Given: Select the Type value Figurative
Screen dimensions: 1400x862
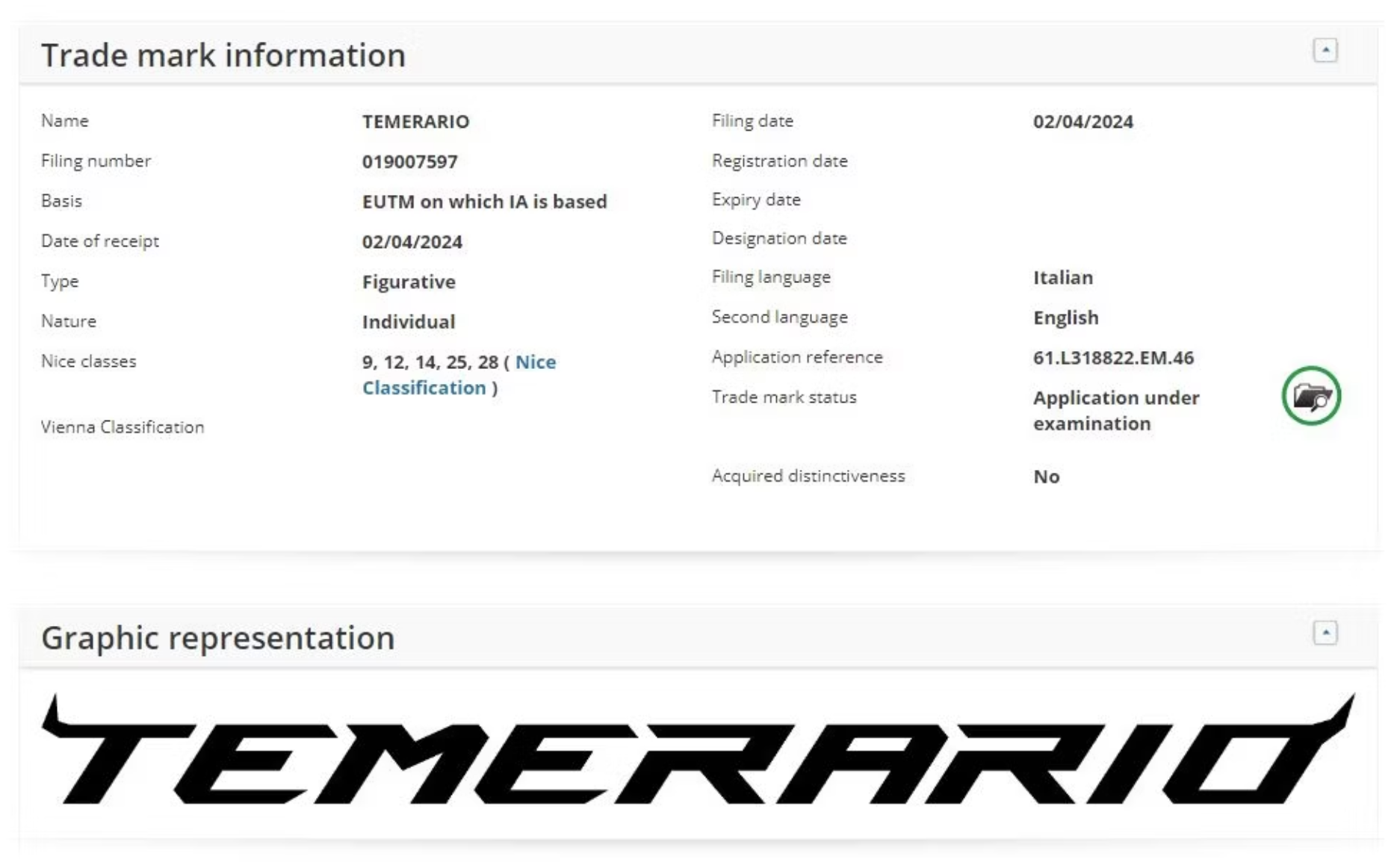Looking at the screenshot, I should point(409,282).
